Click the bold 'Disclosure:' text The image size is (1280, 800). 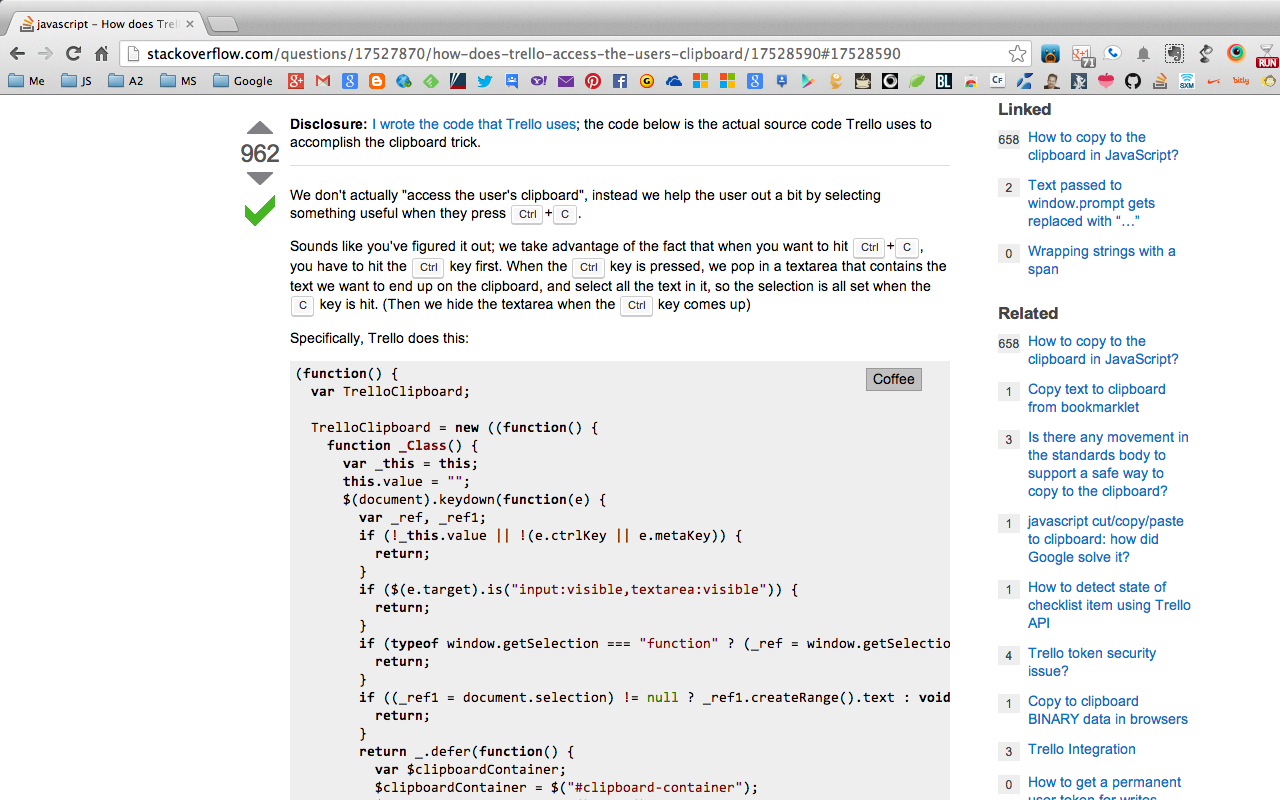coord(329,124)
